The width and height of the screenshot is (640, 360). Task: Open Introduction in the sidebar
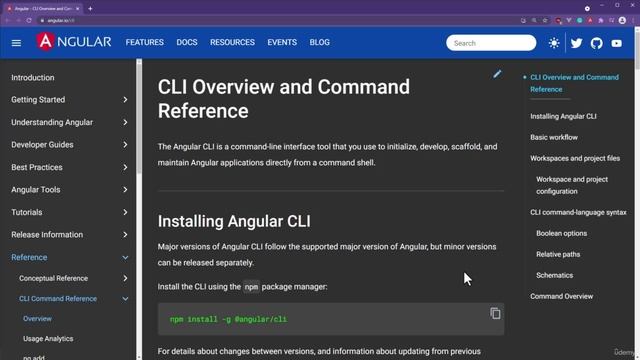pyautogui.click(x=33, y=78)
